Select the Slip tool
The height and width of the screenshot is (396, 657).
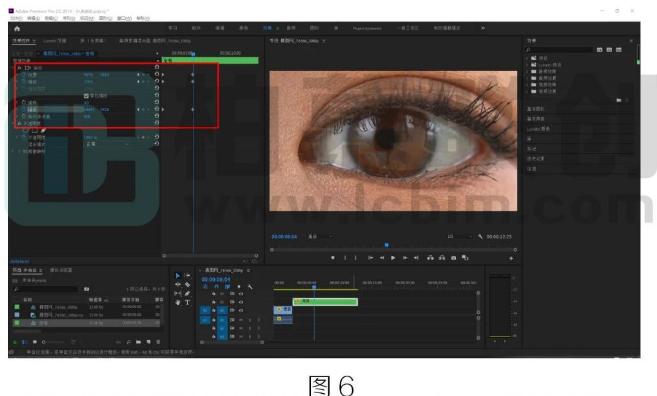[178, 294]
